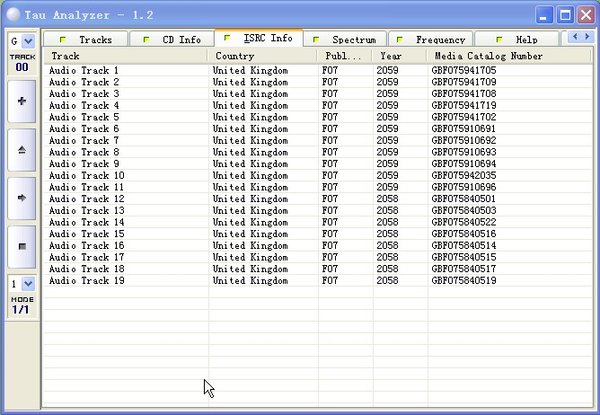
Task: Open the drive letter G dropdown
Action: (x=28, y=41)
